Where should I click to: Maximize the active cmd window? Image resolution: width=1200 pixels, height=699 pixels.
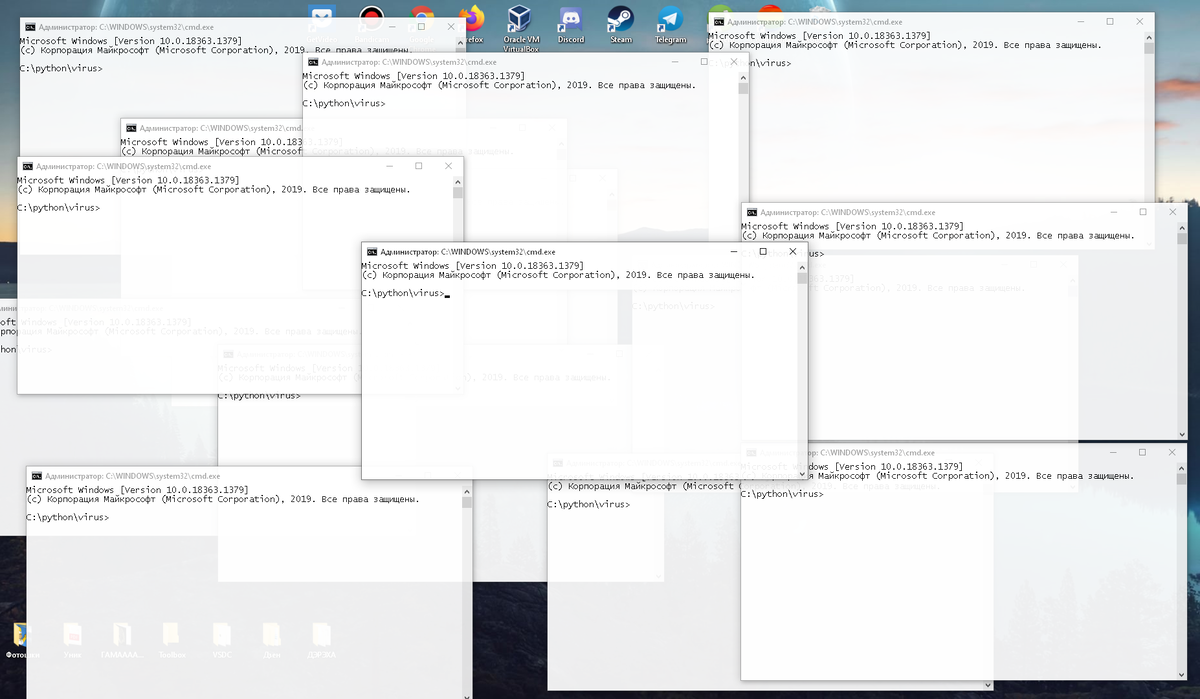click(x=762, y=252)
